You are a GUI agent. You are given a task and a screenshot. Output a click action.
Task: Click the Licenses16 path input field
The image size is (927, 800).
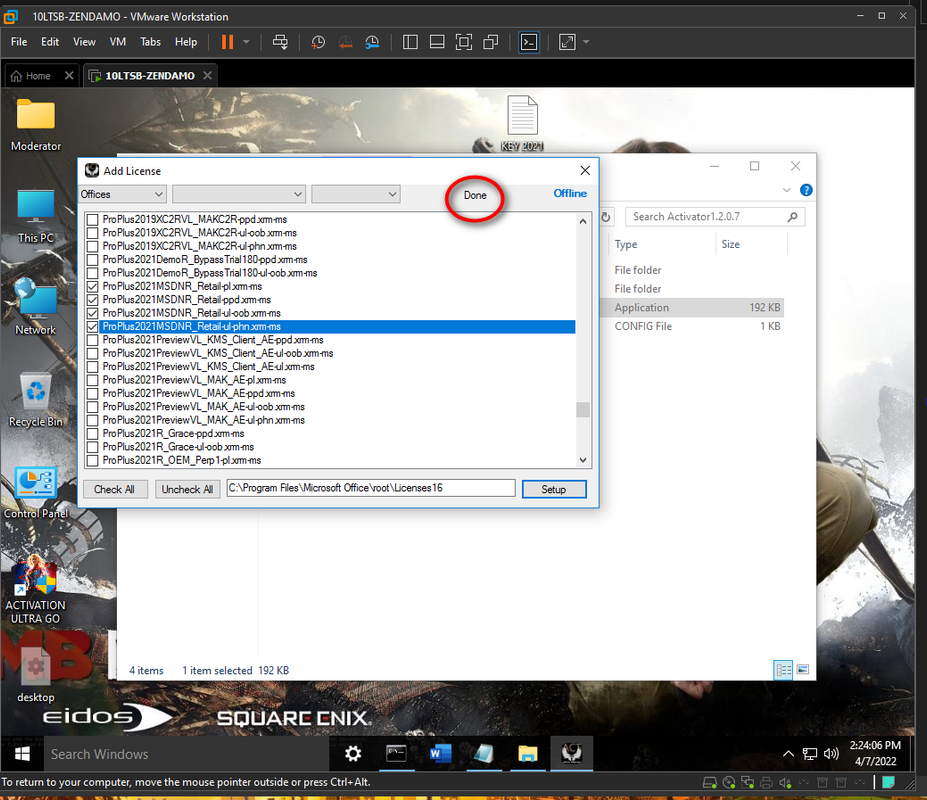point(371,488)
